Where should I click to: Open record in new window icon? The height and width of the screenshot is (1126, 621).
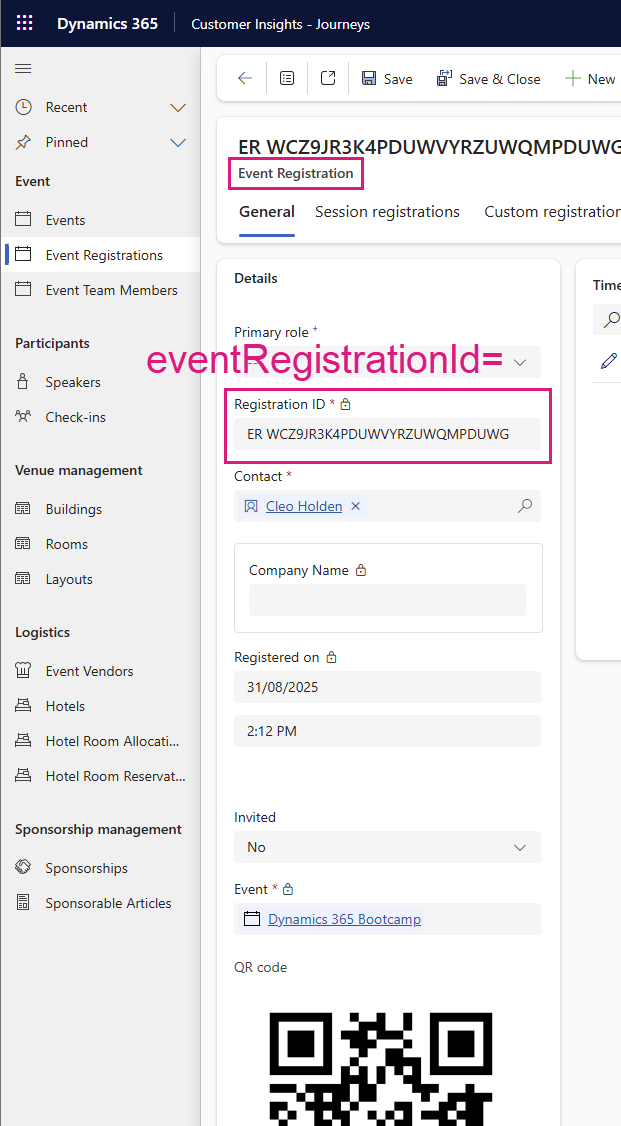(328, 78)
